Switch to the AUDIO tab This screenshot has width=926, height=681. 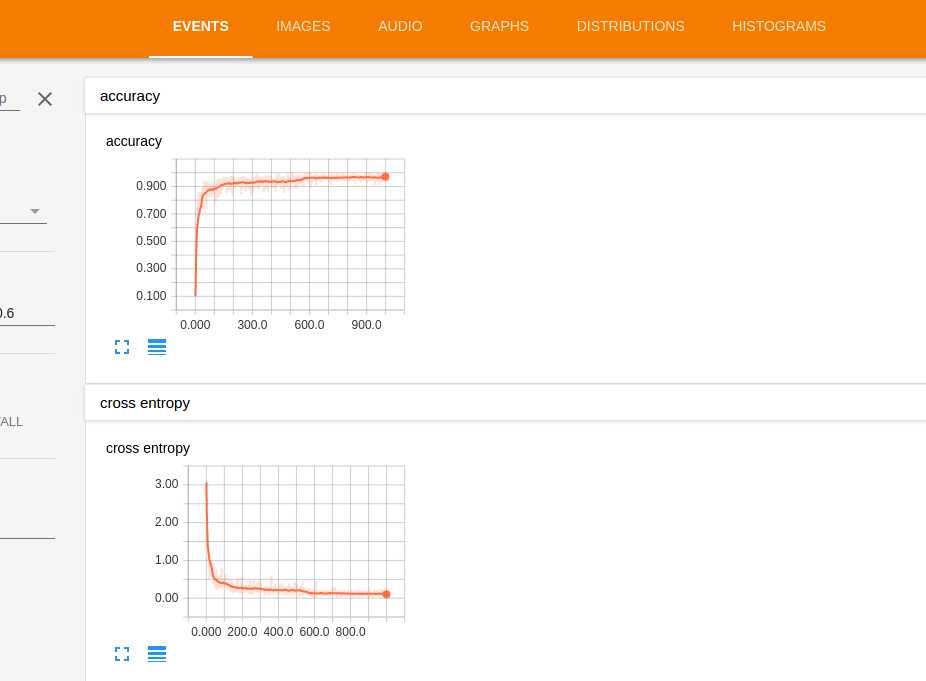click(400, 27)
